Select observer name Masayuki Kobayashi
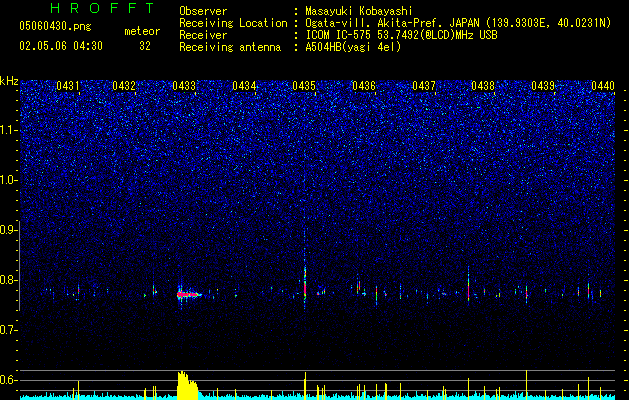Screen dimensions: 629x400 [x=359, y=12]
